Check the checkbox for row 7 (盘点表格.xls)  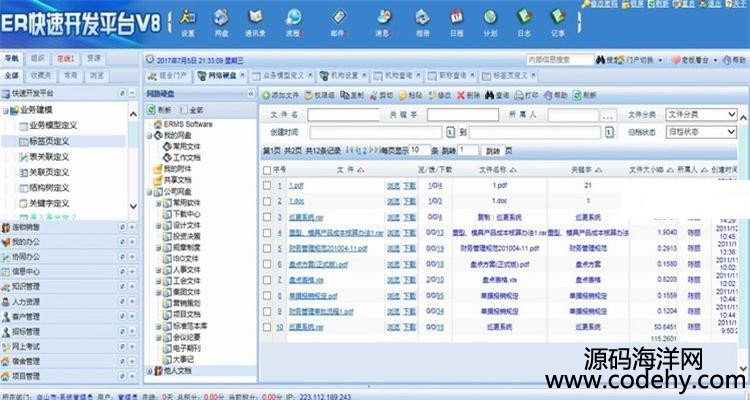coord(267,280)
